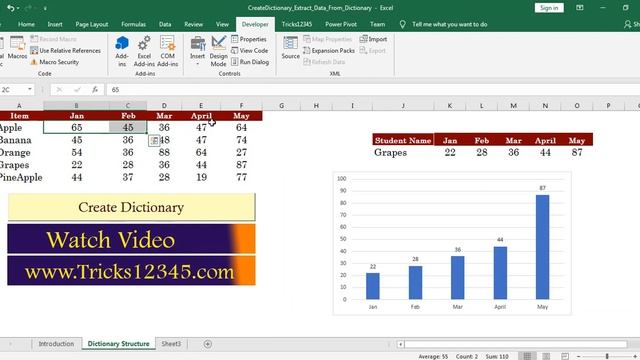
Task: Open the Team tab
Action: pos(378,24)
